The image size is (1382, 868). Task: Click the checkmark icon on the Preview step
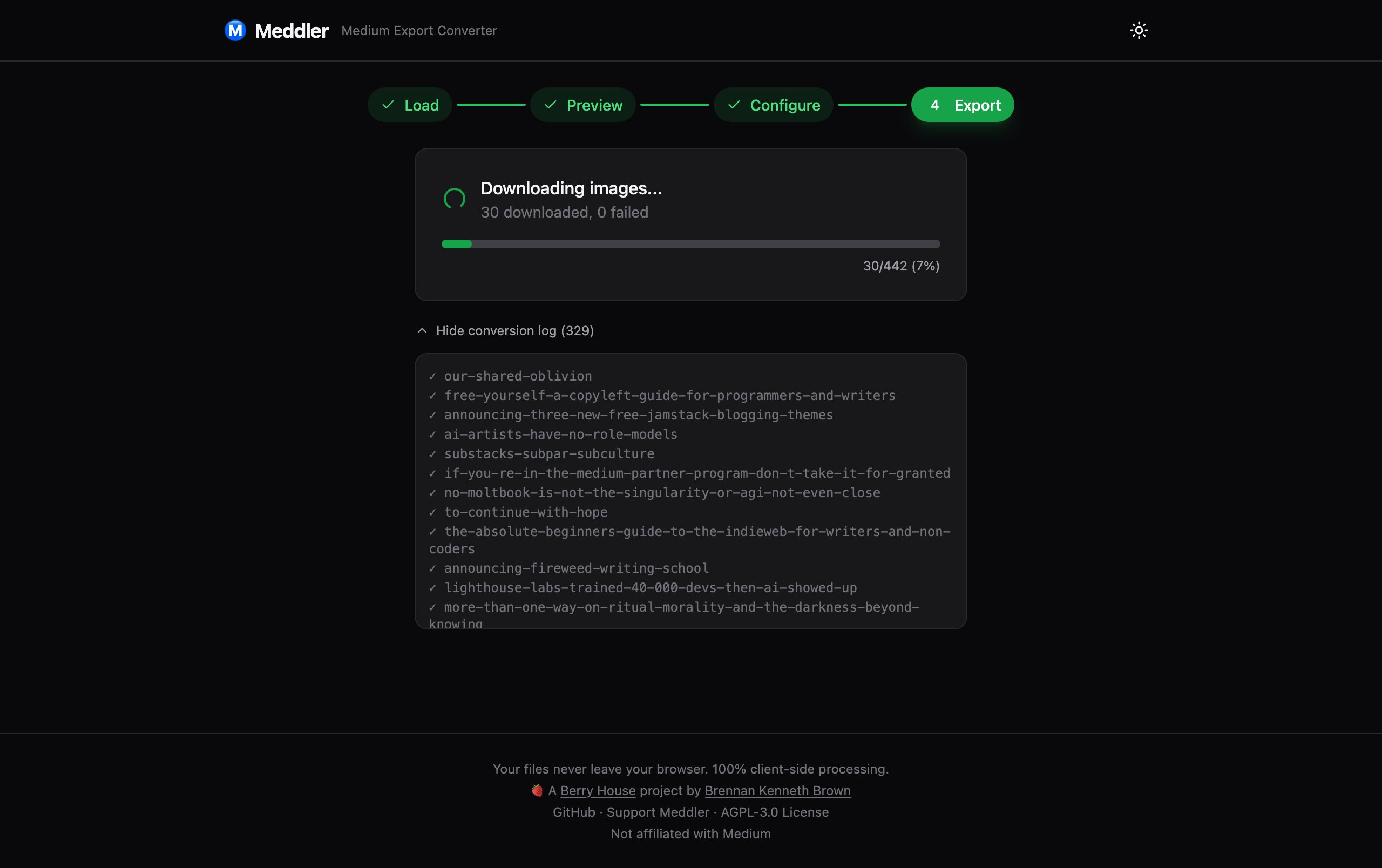pyautogui.click(x=551, y=105)
